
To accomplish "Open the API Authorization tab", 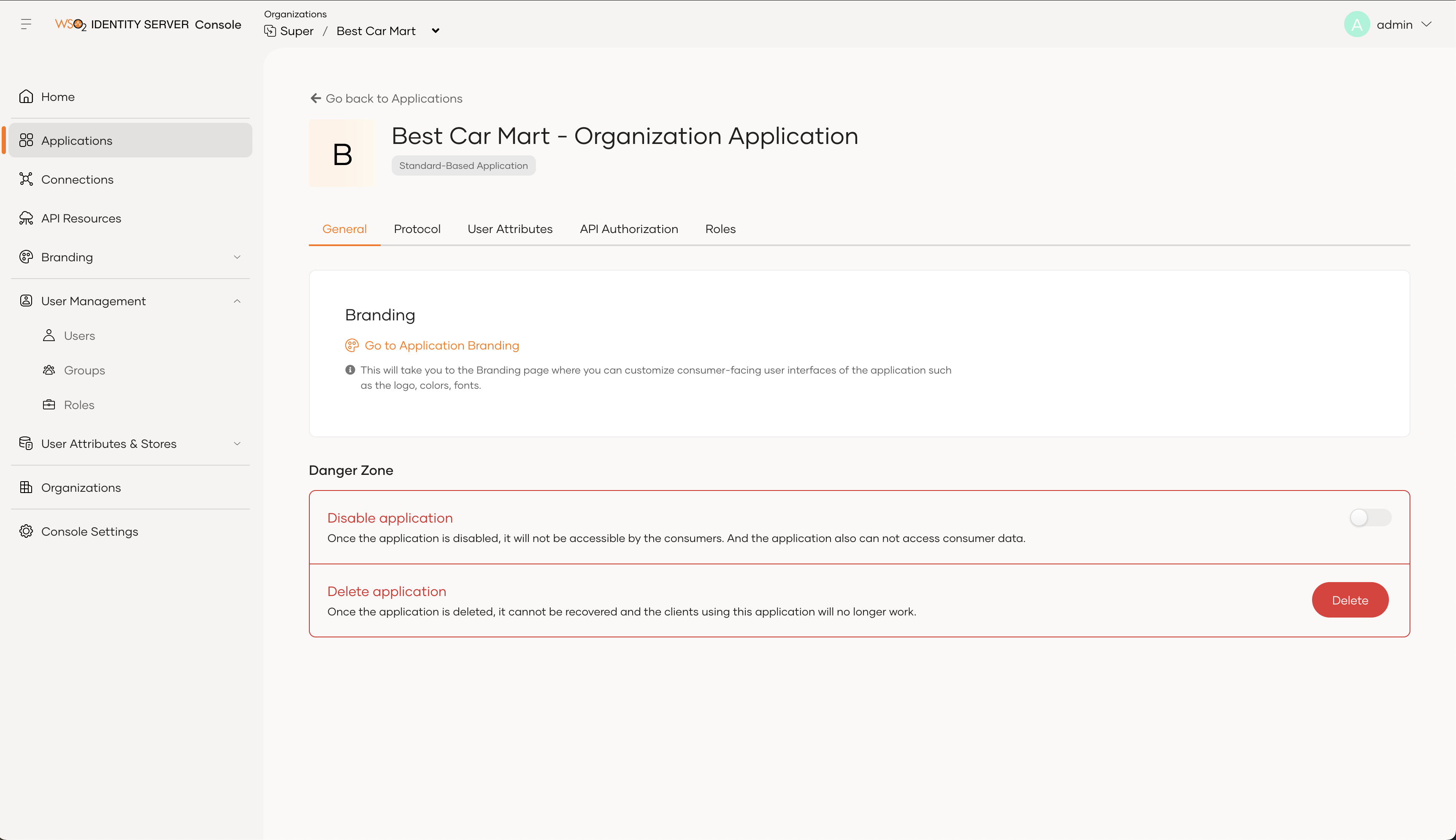I will 628,229.
